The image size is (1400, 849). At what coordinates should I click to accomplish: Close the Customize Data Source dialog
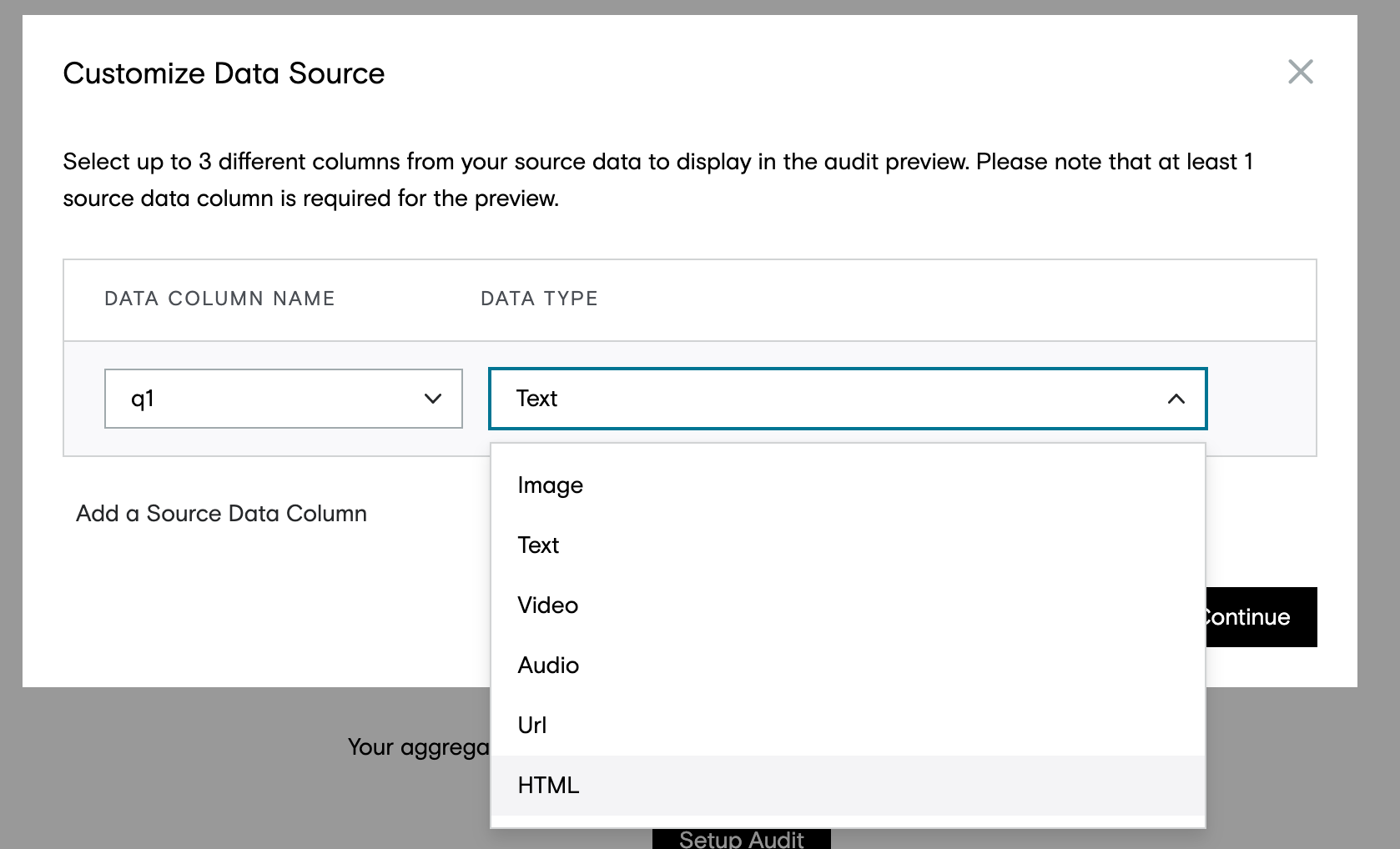click(x=1300, y=72)
